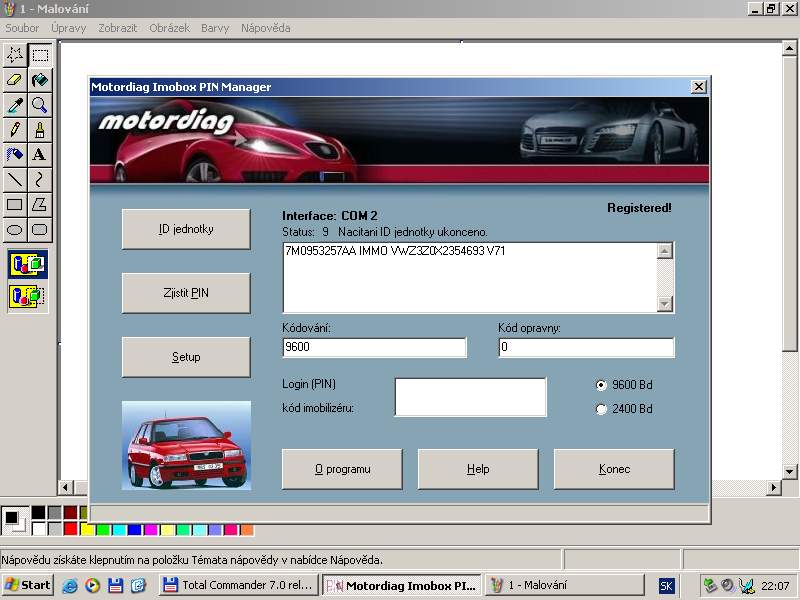Choose the Rounded rectangle tool
Image resolution: width=800 pixels, height=600 pixels.
point(40,230)
